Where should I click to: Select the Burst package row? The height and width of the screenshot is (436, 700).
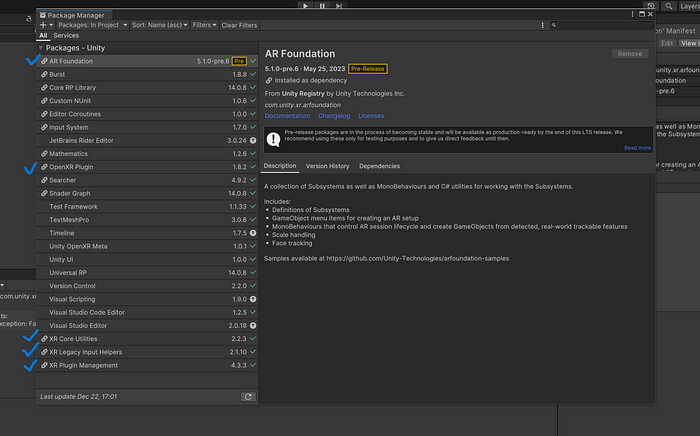coord(147,74)
